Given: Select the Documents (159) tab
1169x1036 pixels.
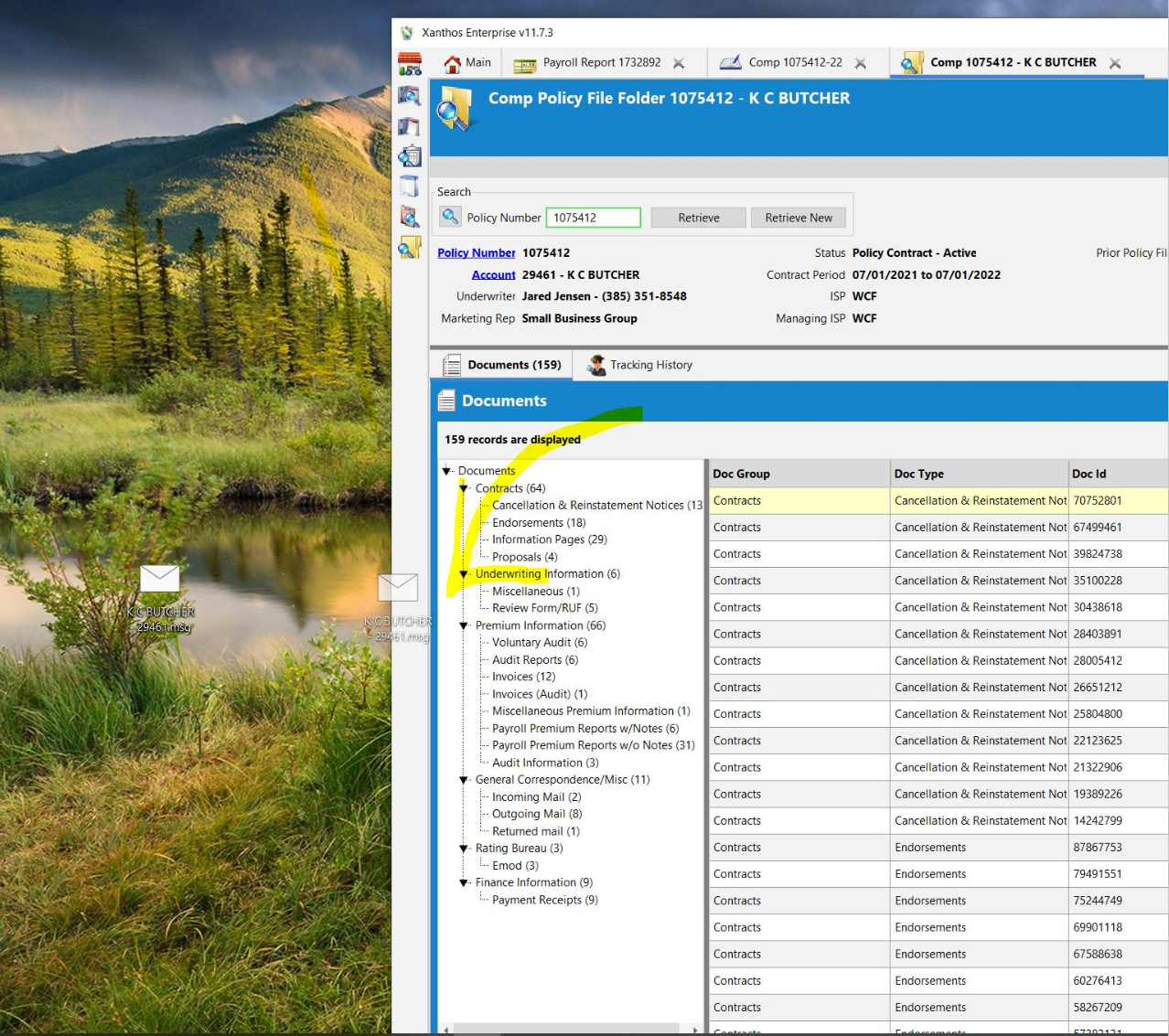Looking at the screenshot, I should point(501,365).
